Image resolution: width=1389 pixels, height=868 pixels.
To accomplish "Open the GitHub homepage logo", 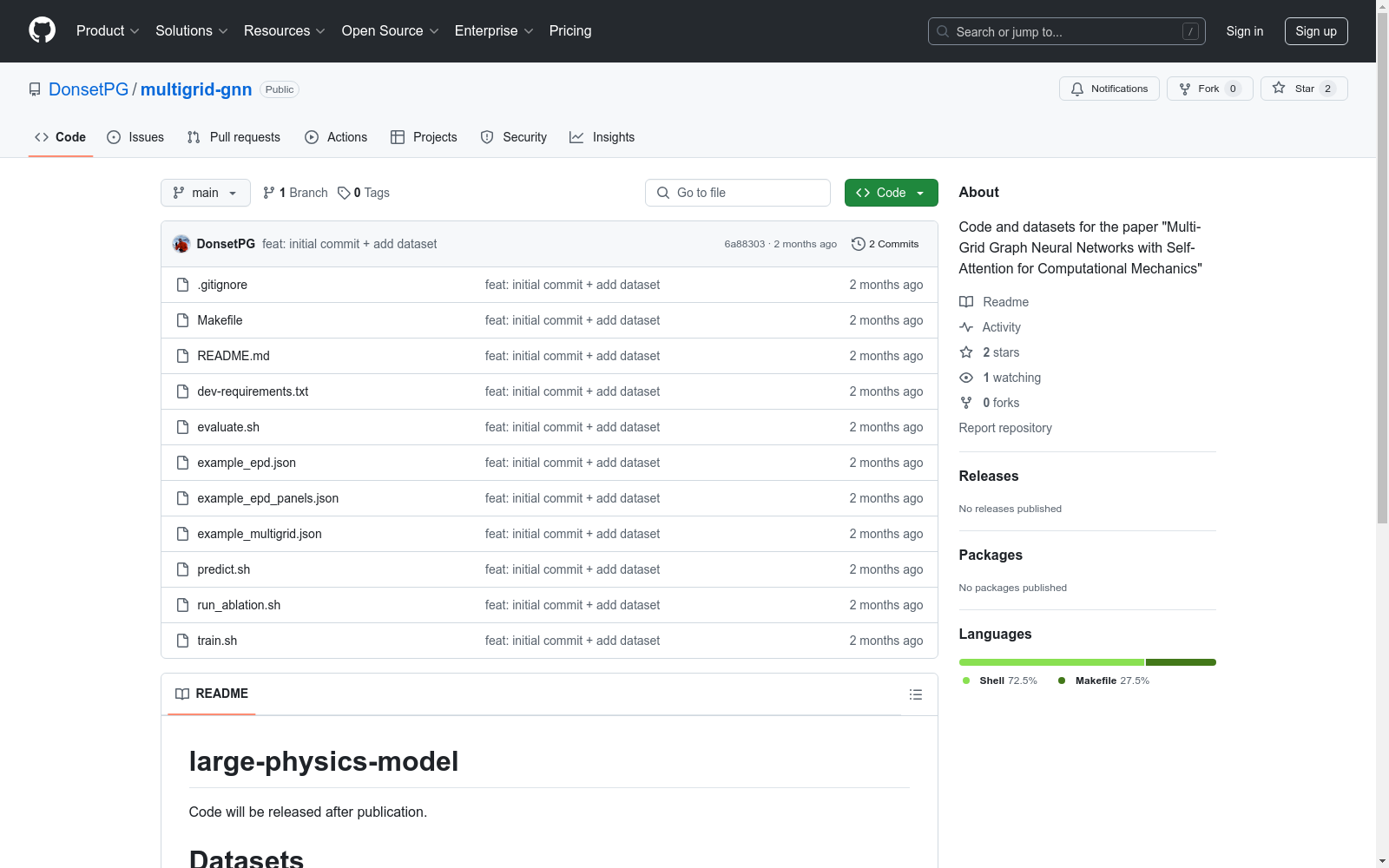I will click(x=42, y=30).
